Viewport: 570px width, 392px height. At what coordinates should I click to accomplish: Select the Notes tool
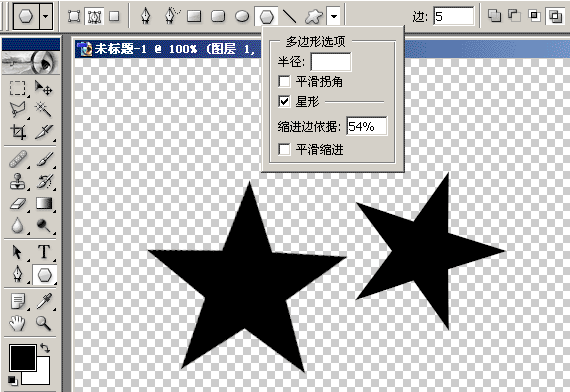coord(17,301)
